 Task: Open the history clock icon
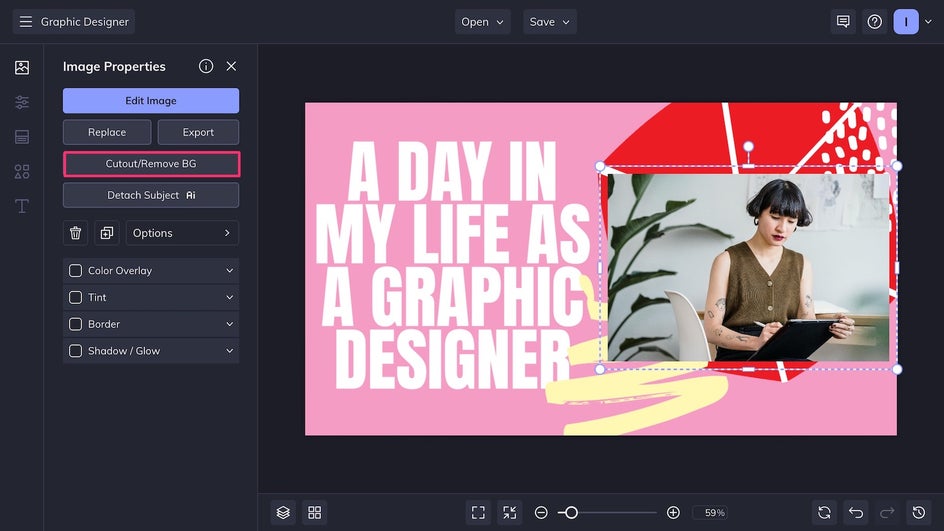(x=919, y=512)
